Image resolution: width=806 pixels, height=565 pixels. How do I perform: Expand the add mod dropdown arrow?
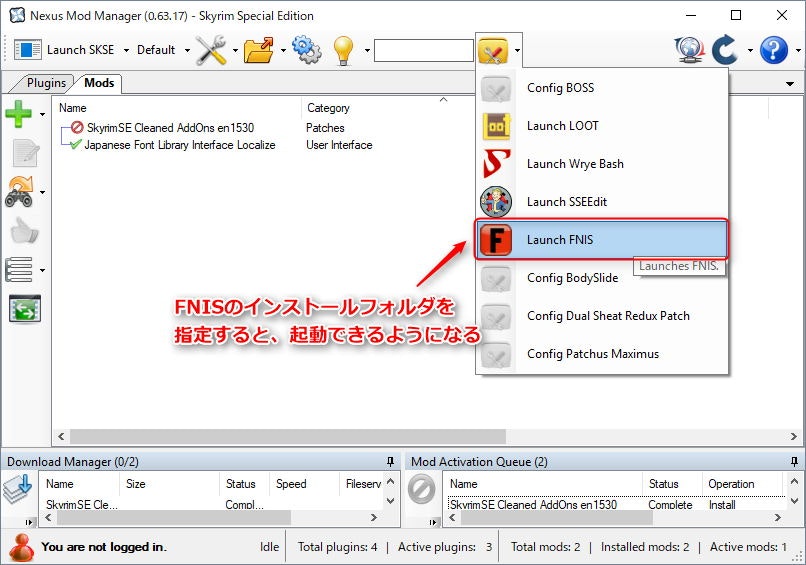click(x=42, y=114)
